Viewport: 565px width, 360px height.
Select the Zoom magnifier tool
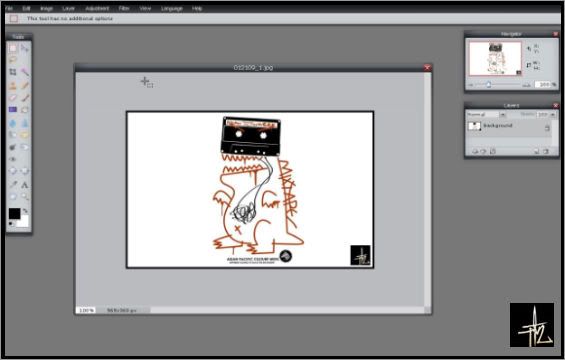tap(25, 197)
